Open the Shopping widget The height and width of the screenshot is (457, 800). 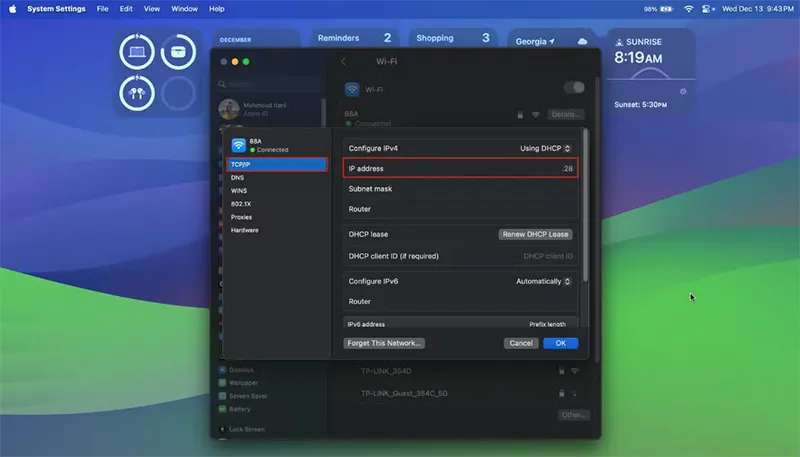[x=453, y=38]
